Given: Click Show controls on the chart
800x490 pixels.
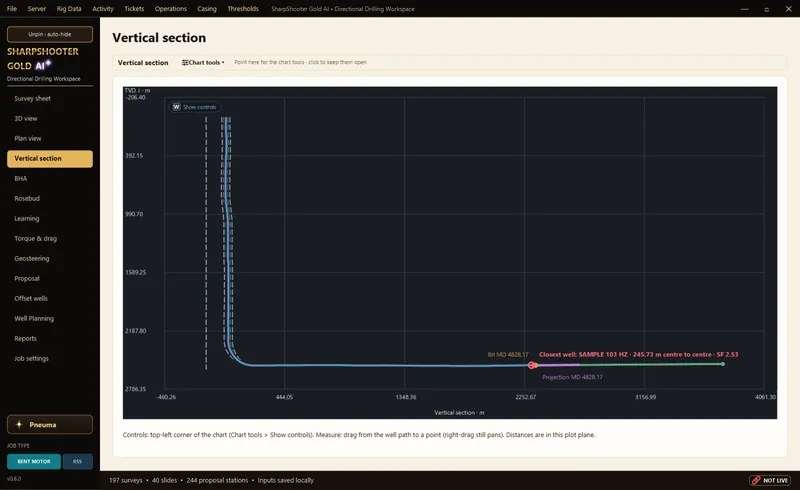Looking at the screenshot, I should [194, 107].
